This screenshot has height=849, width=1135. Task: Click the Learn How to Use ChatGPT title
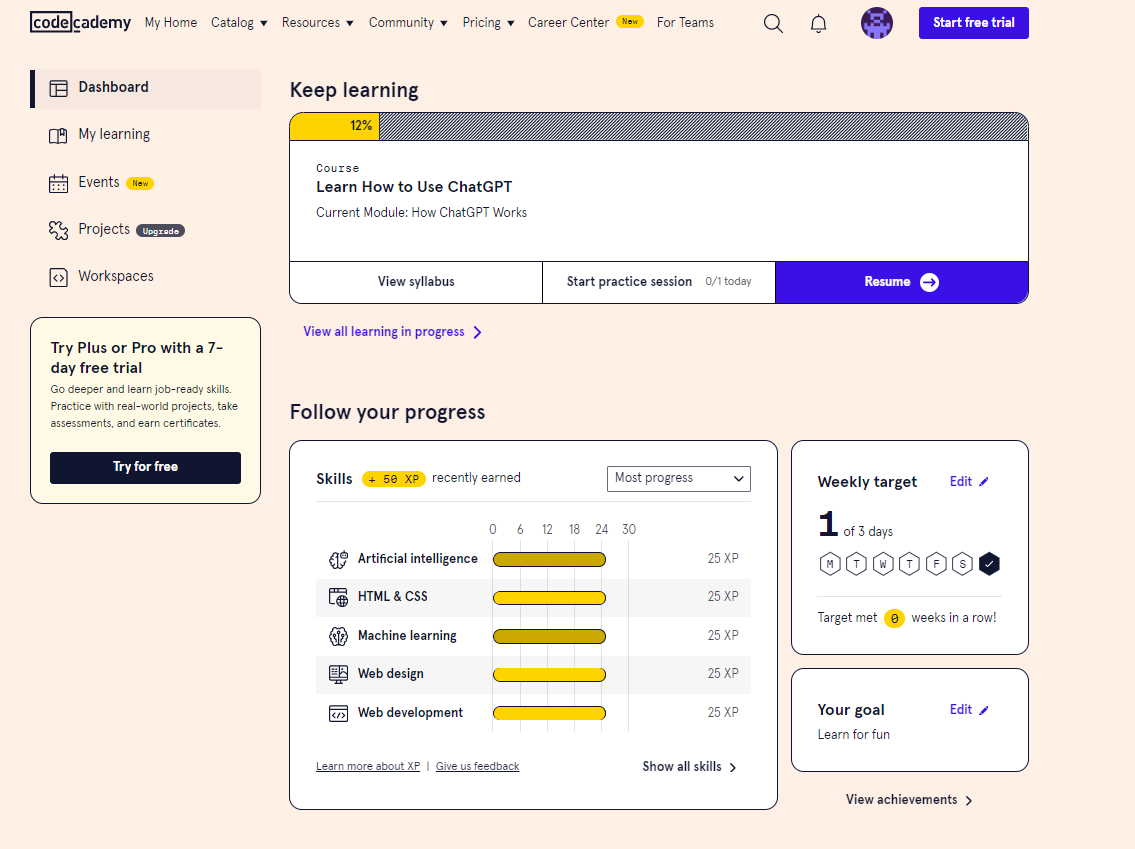414,187
